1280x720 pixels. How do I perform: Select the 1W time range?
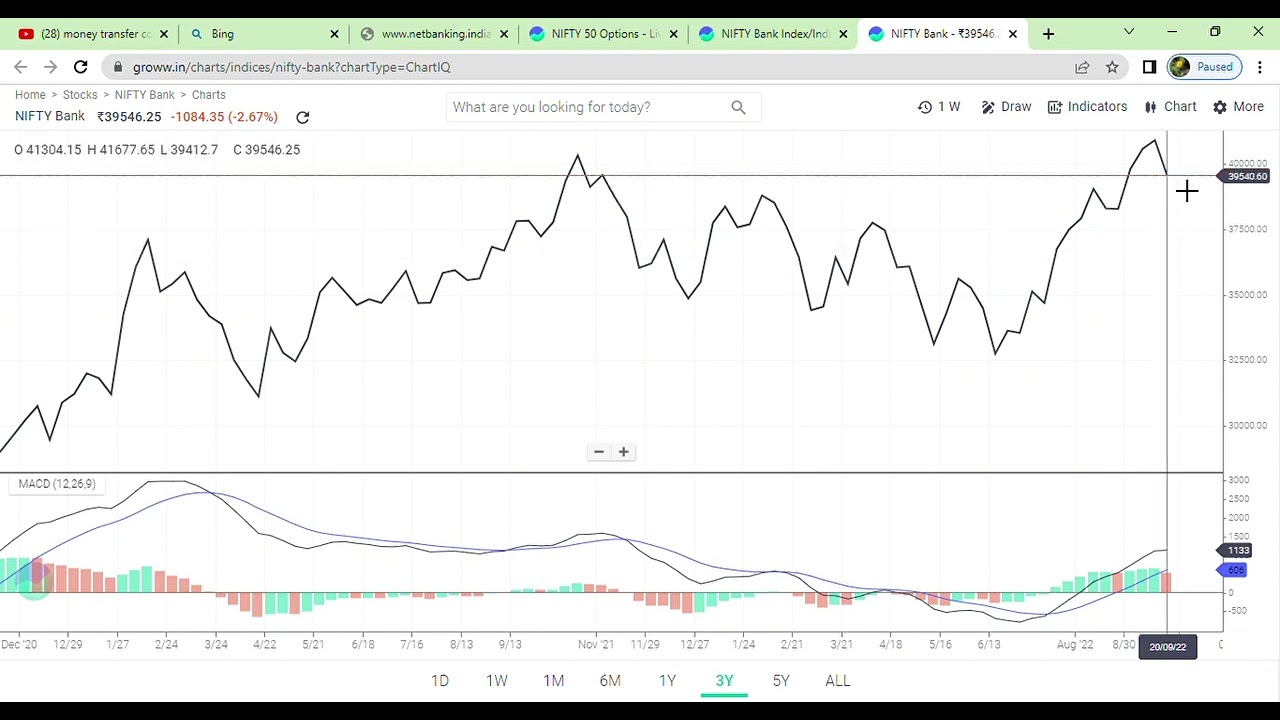(x=497, y=681)
